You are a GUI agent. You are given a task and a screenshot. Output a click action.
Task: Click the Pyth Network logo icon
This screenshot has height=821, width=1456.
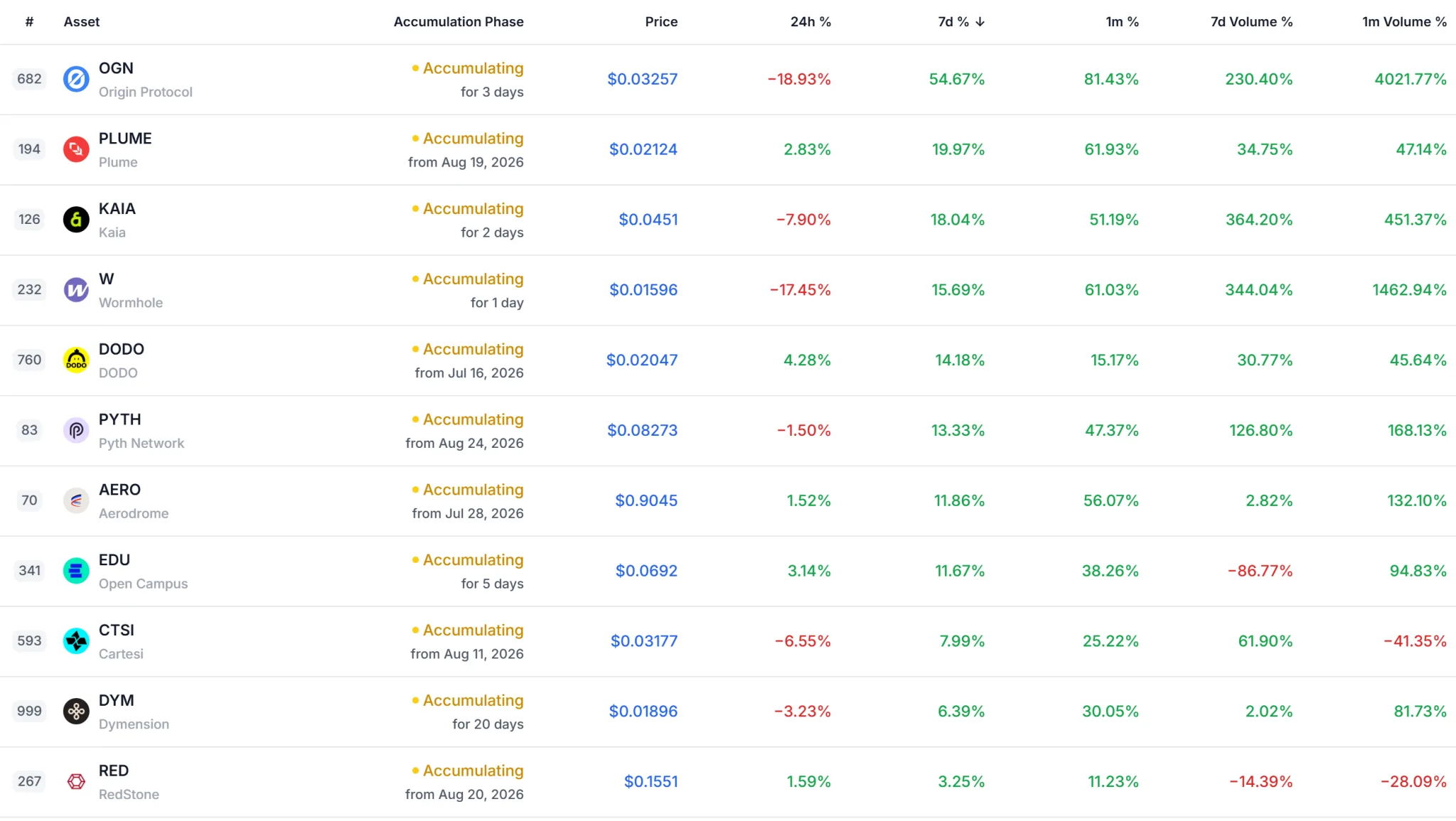click(76, 430)
